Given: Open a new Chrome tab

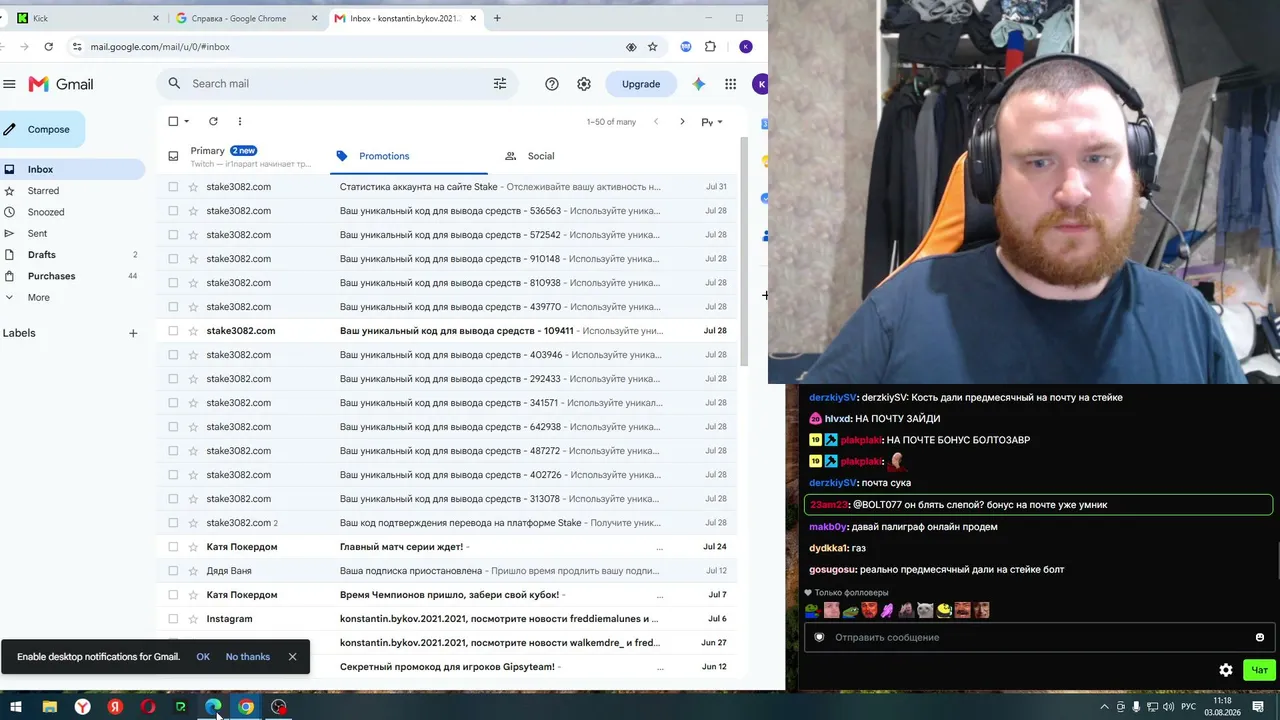Looking at the screenshot, I should pyautogui.click(x=497, y=18).
